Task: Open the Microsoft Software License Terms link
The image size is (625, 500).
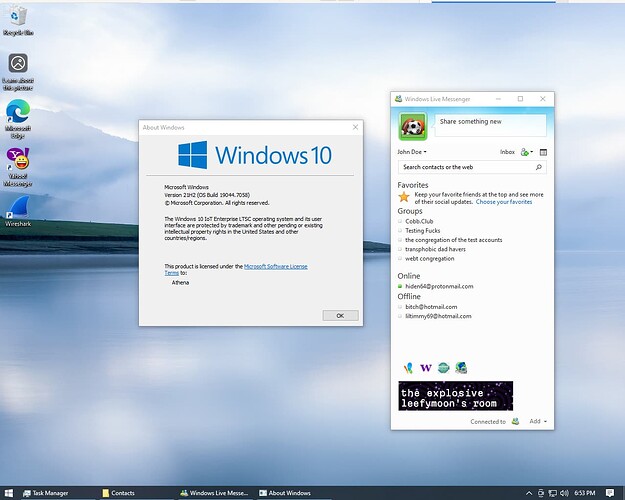Action: tap(236, 270)
